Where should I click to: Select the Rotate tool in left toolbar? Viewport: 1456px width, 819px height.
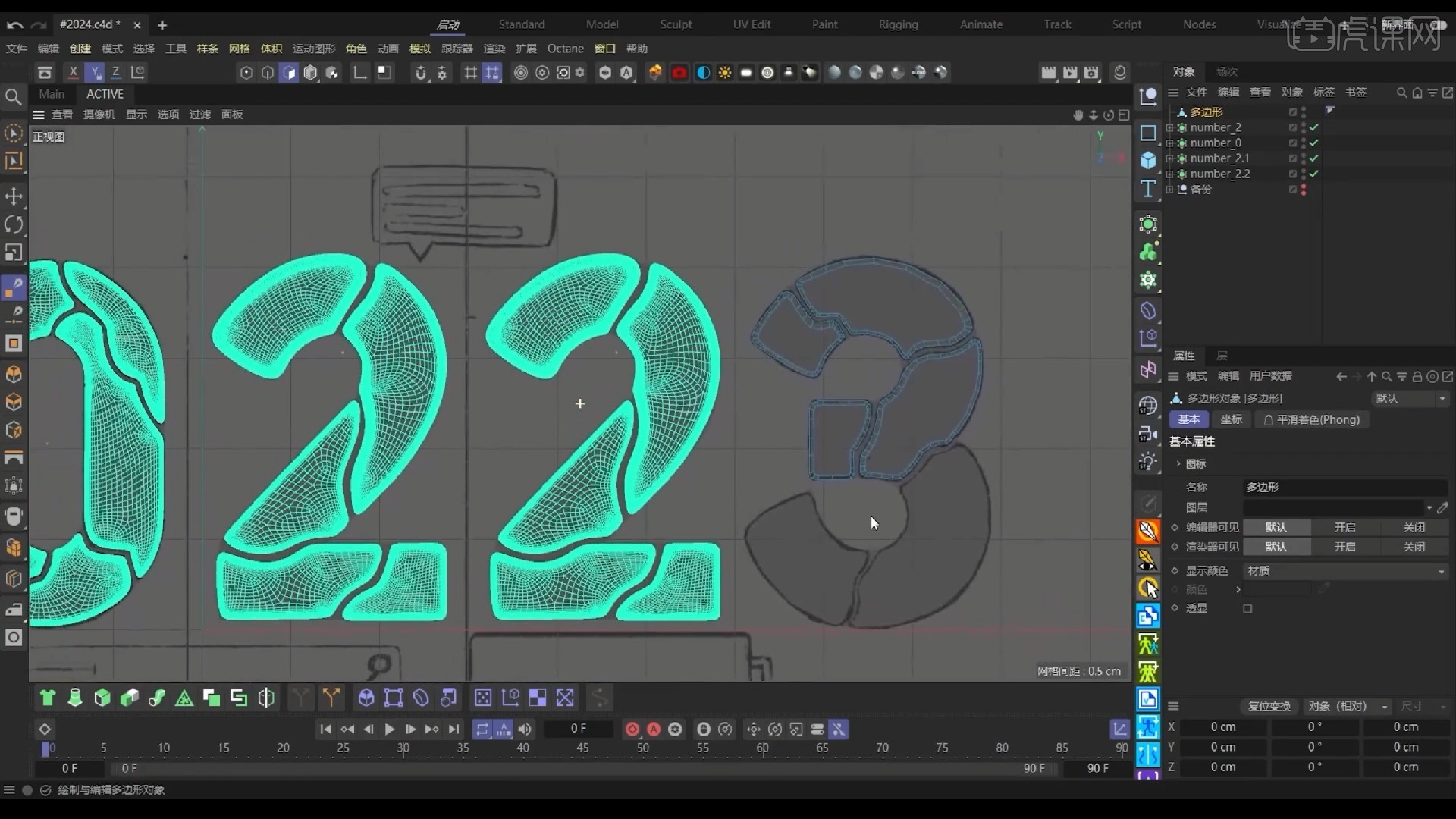click(14, 224)
